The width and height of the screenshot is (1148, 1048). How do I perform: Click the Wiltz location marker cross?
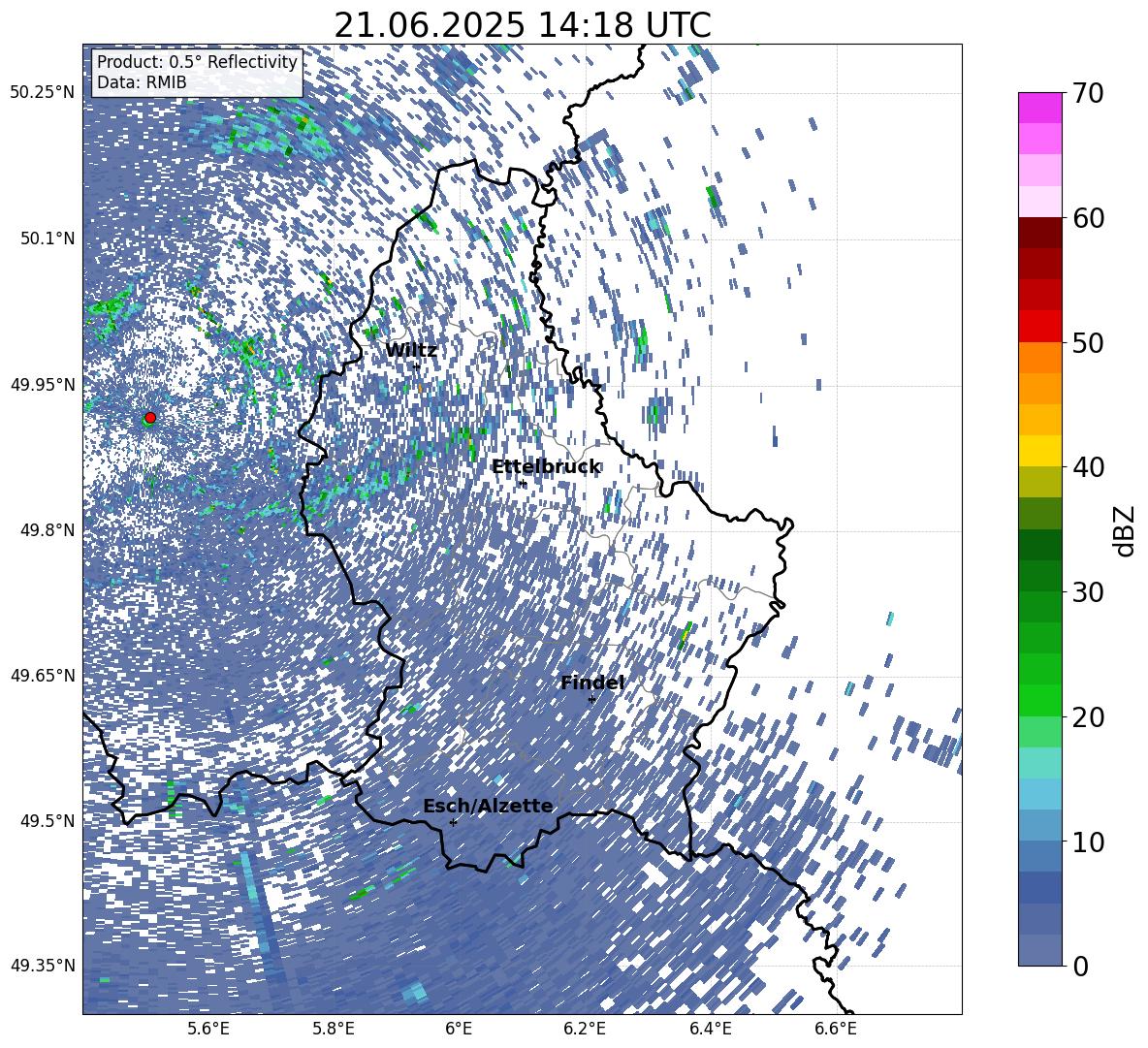(417, 365)
